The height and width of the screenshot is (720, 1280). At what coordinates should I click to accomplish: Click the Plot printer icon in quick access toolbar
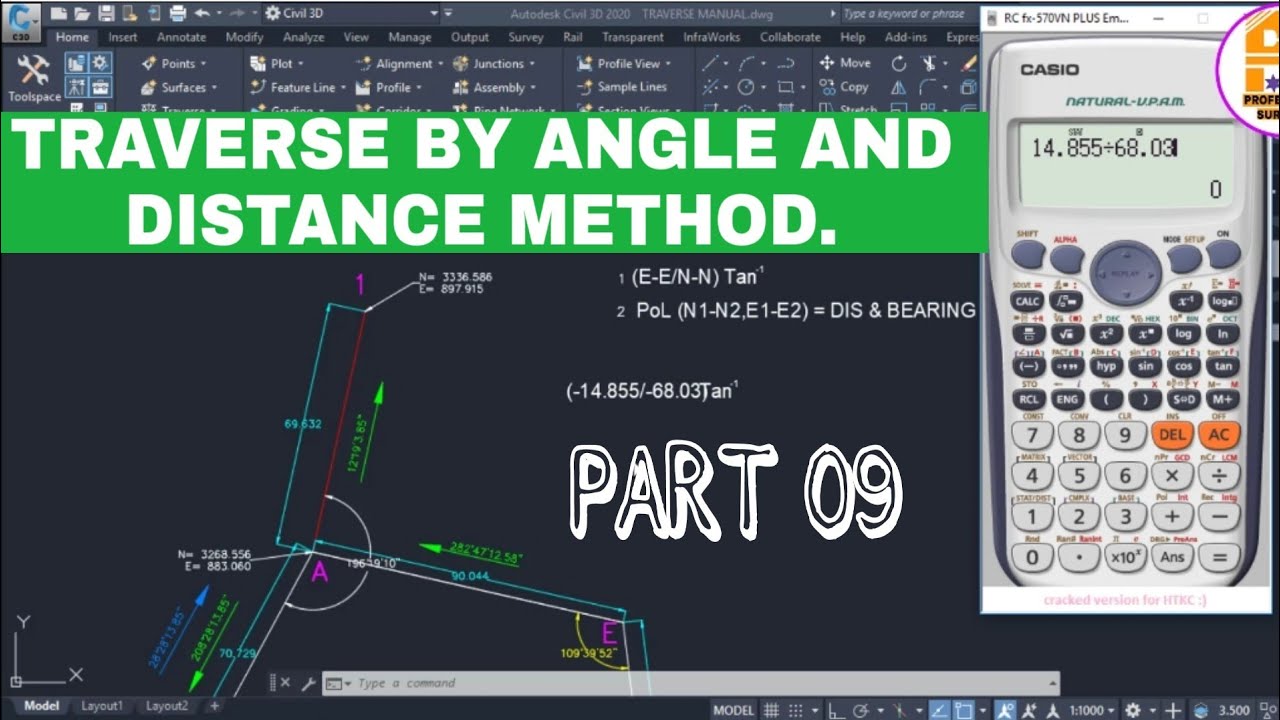coord(177,14)
